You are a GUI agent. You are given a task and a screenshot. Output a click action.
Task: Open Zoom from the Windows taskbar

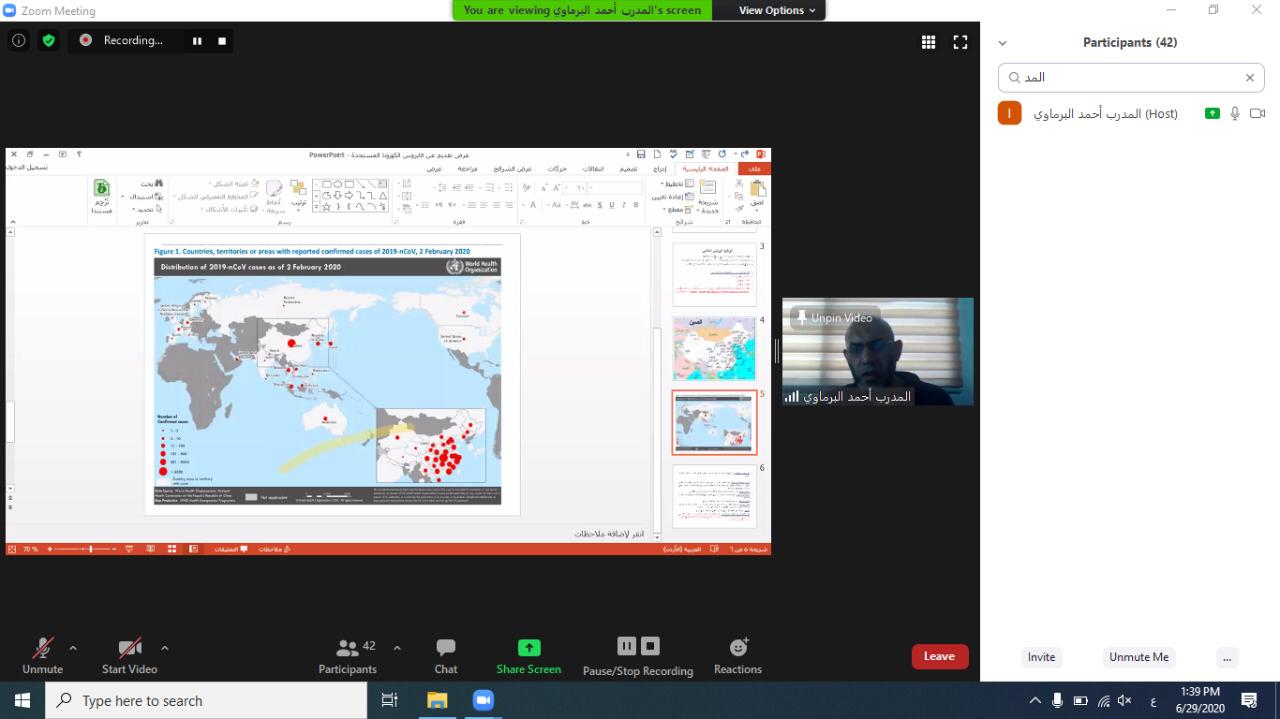483,700
